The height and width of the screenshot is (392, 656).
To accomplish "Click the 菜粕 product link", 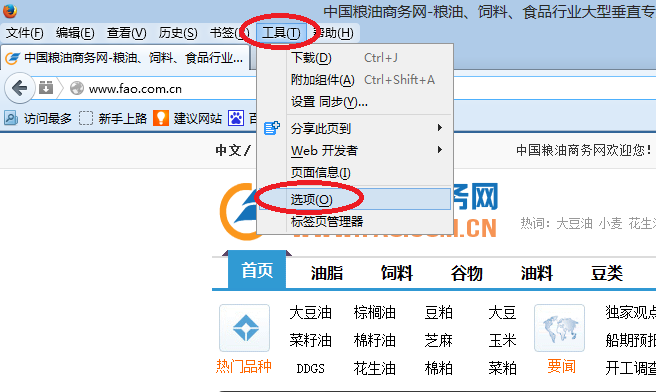I will click(x=502, y=369).
